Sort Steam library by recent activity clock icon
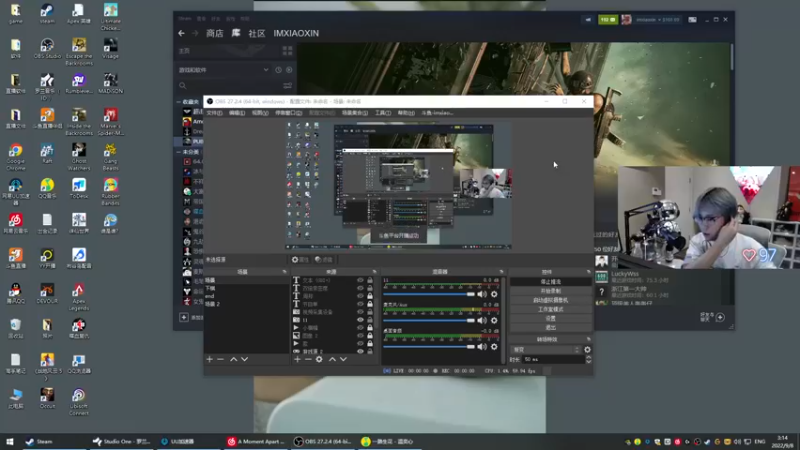Image resolution: width=800 pixels, height=450 pixels. click(278, 70)
